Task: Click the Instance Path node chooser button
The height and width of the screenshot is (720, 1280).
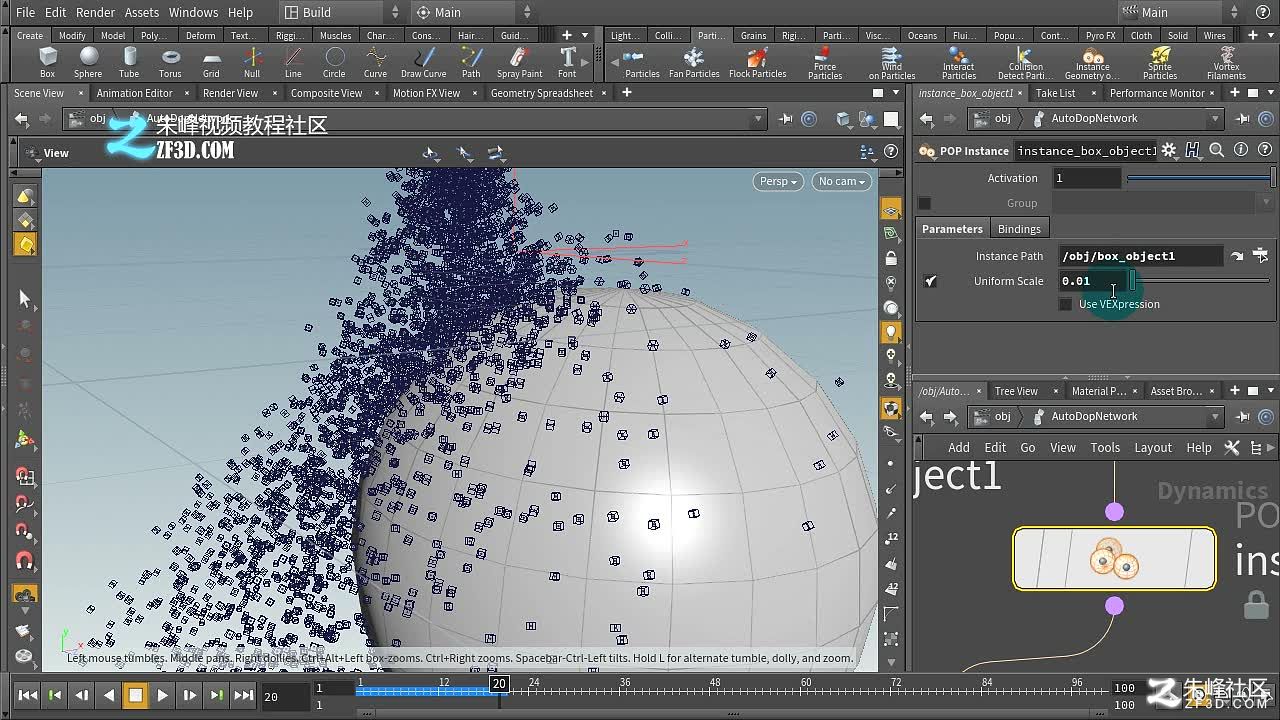Action: click(x=1260, y=256)
